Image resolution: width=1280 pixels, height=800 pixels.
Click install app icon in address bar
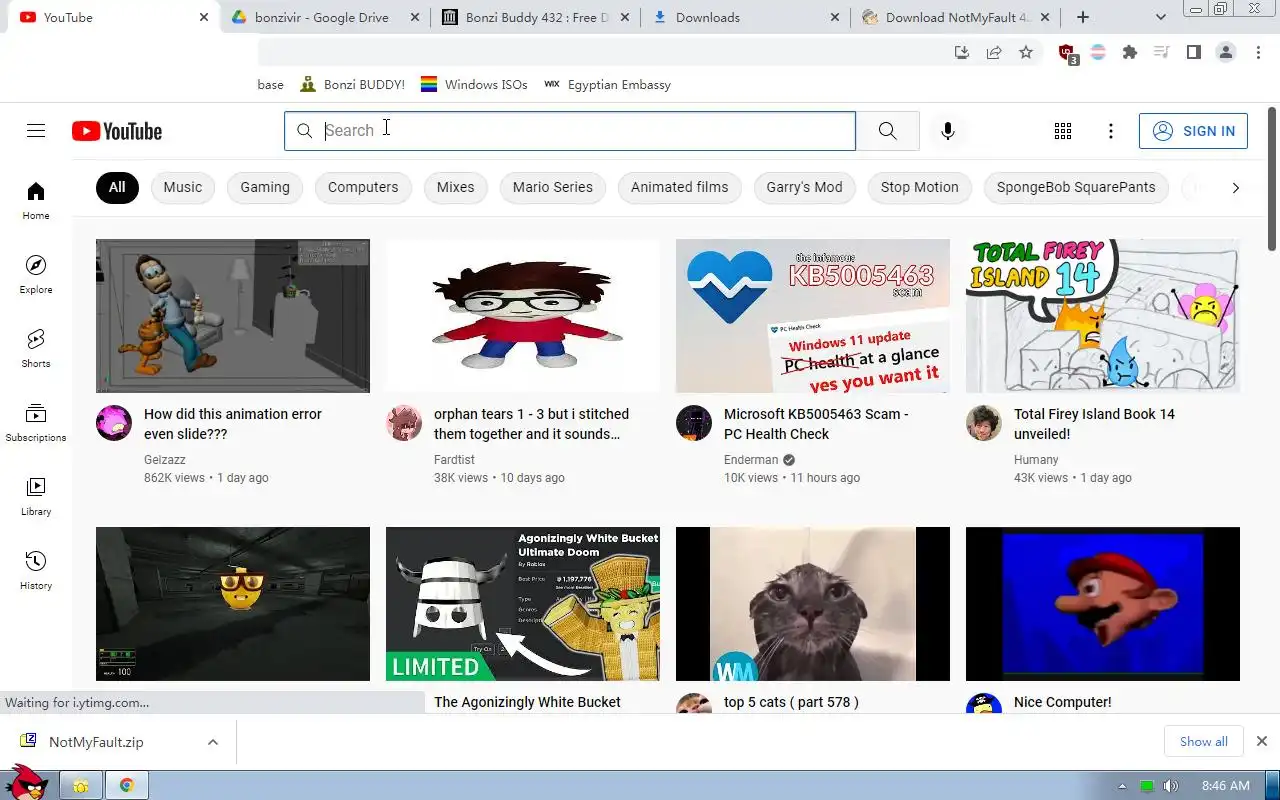pyautogui.click(x=962, y=52)
